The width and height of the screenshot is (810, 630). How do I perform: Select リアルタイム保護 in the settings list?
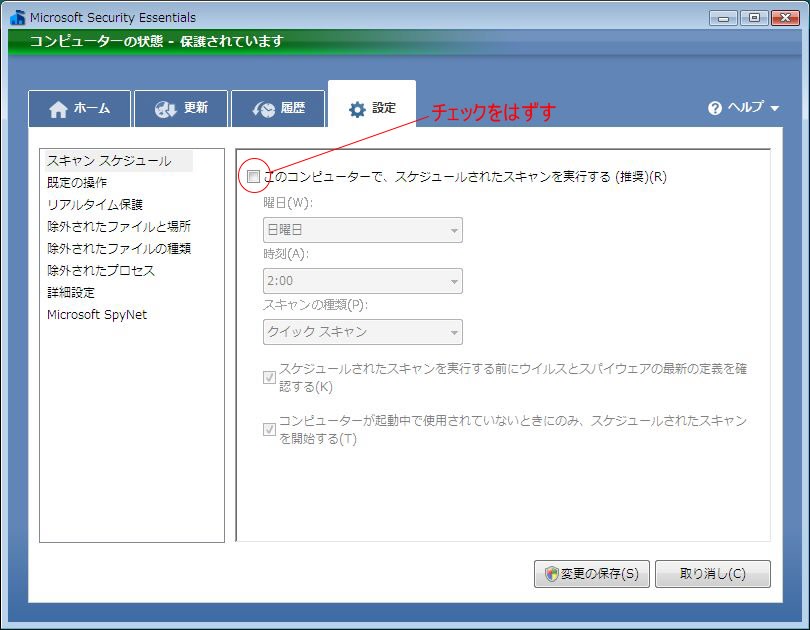[x=95, y=205]
